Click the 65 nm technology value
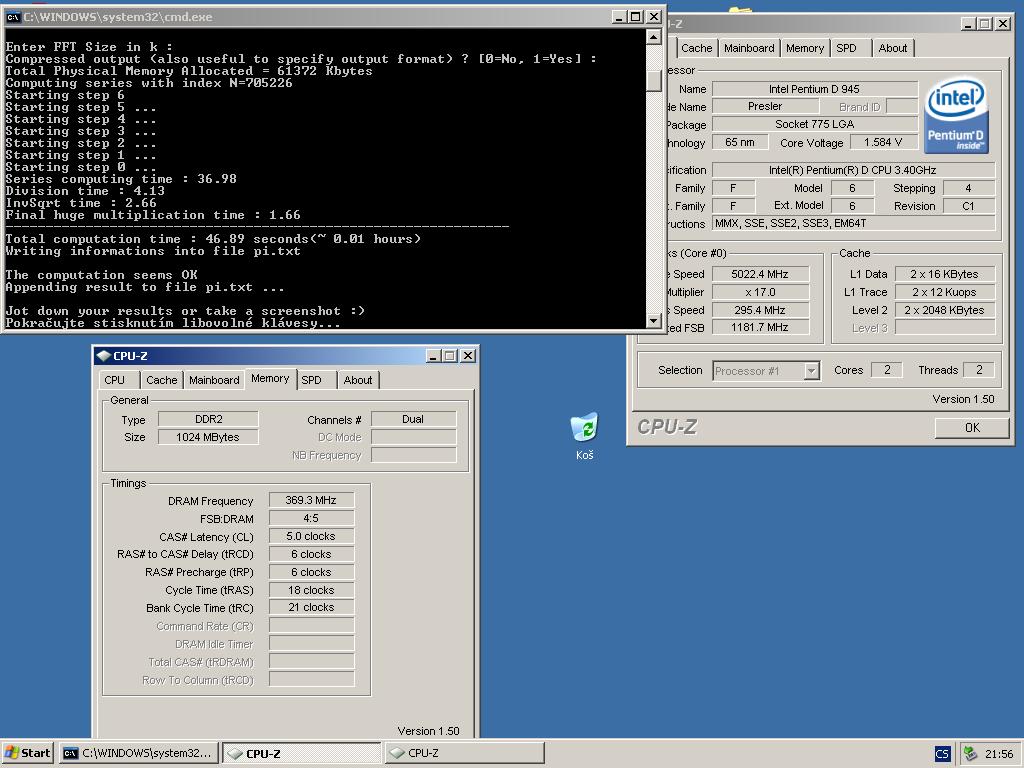 739,142
